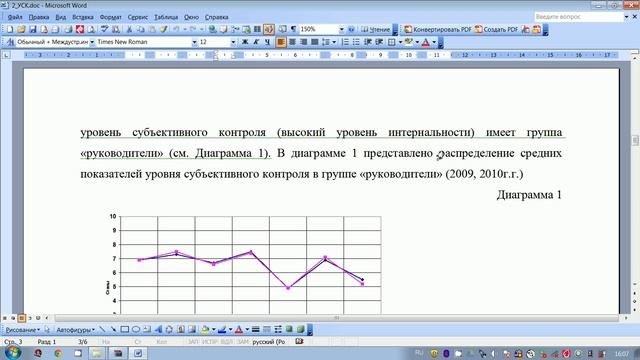This screenshot has width=640, height=360.
Task: Click the Print icon in standard toolbar
Action: (69, 29)
